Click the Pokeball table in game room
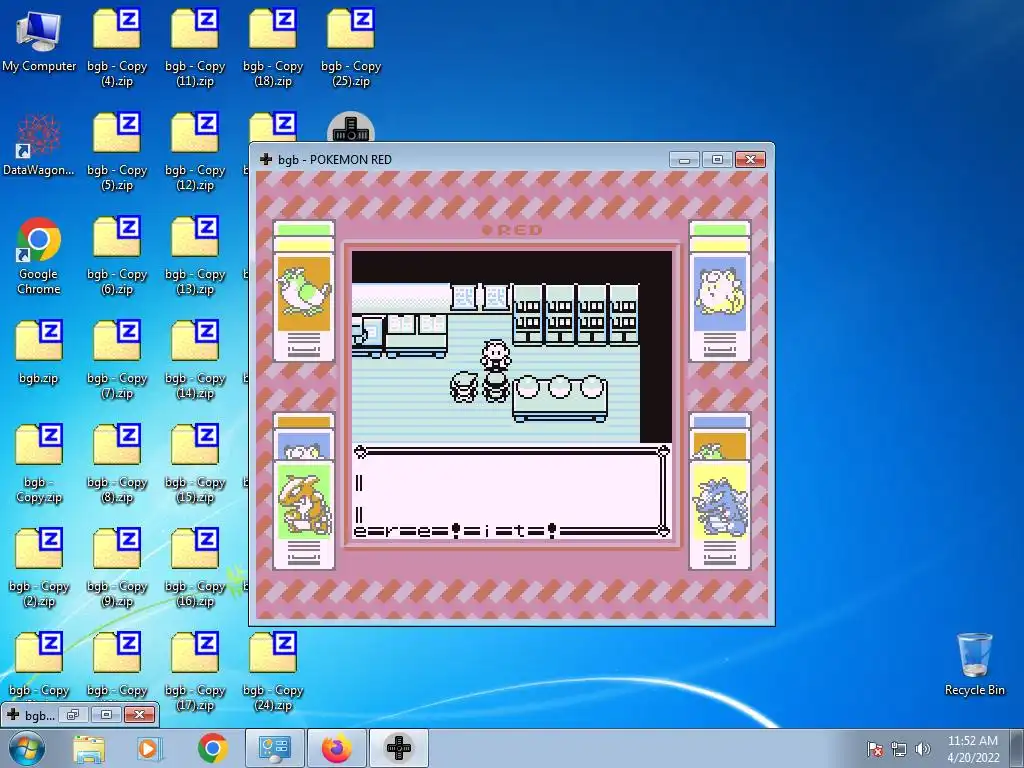The image size is (1024, 768). (x=560, y=397)
